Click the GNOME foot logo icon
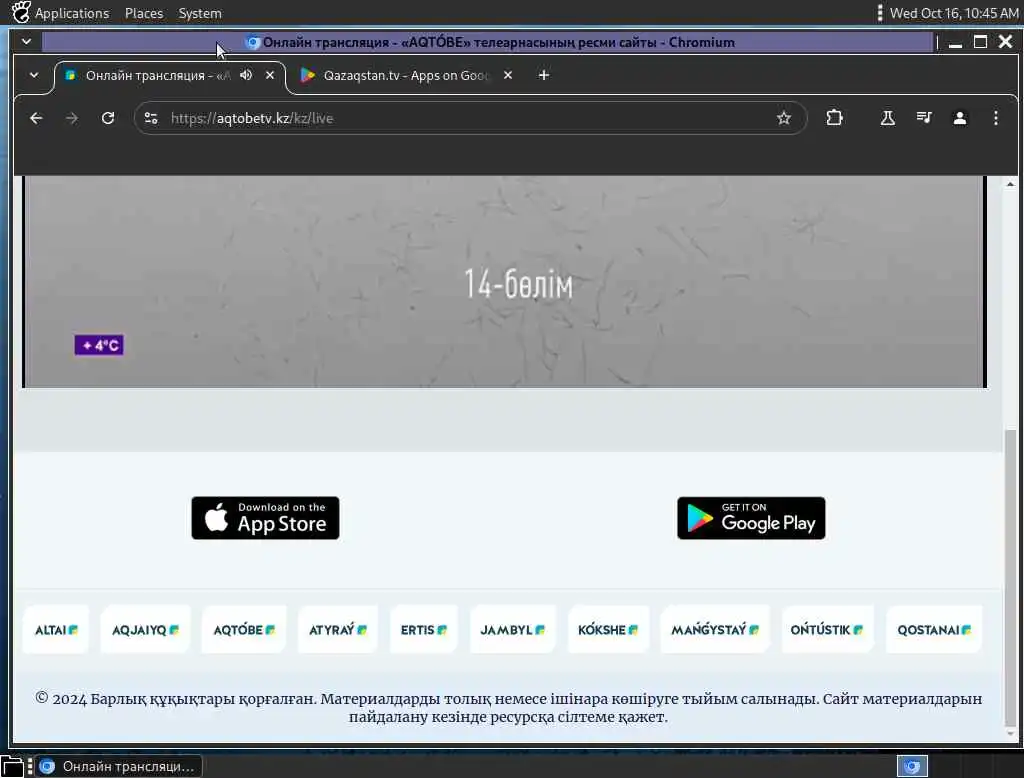Screen dimensions: 1024x778 point(21,12)
